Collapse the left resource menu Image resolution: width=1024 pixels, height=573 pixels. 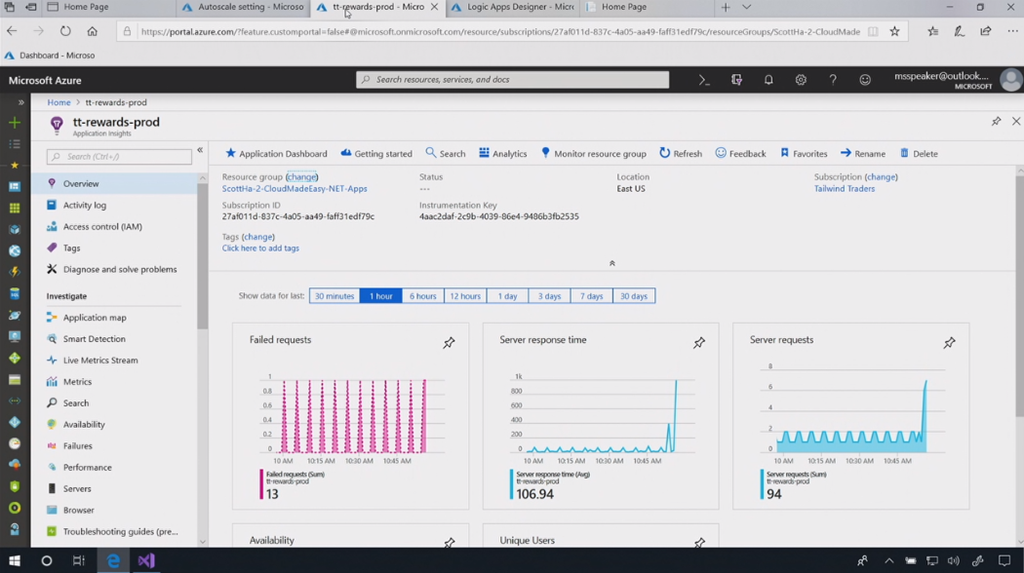pos(200,150)
